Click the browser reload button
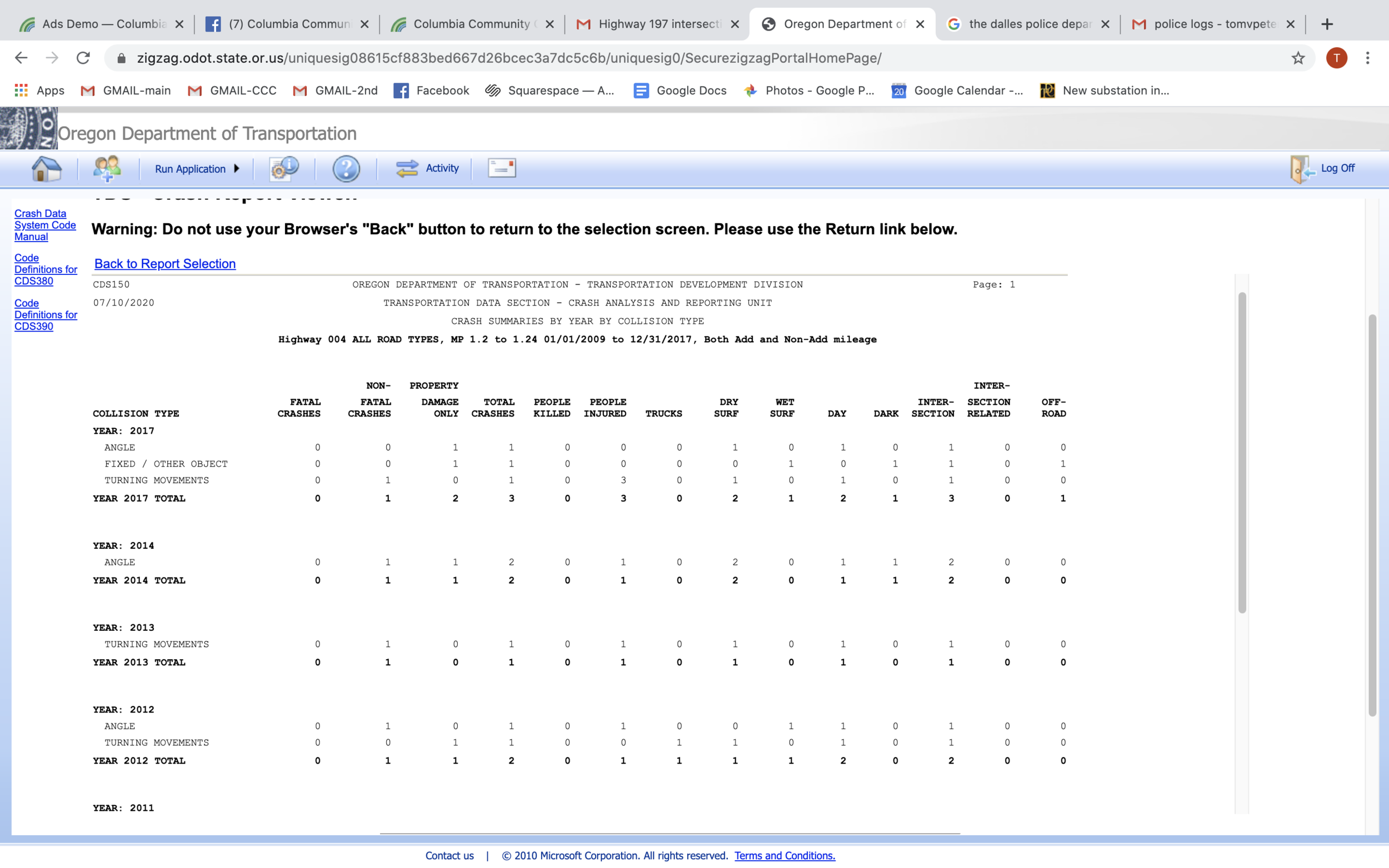Viewport: 1389px width, 868px height. pyautogui.click(x=83, y=57)
